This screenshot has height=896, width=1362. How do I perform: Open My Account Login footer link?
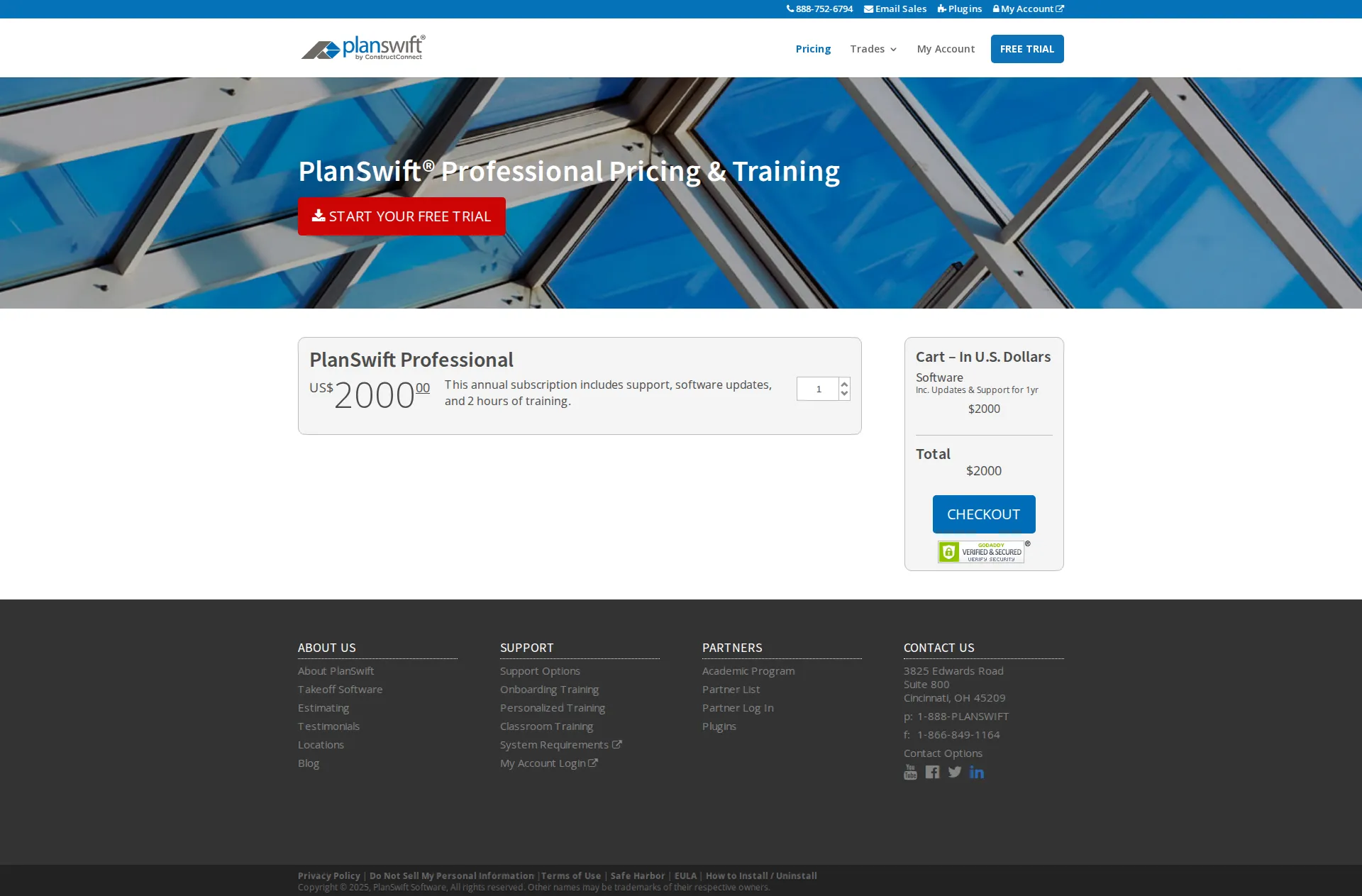tap(548, 763)
